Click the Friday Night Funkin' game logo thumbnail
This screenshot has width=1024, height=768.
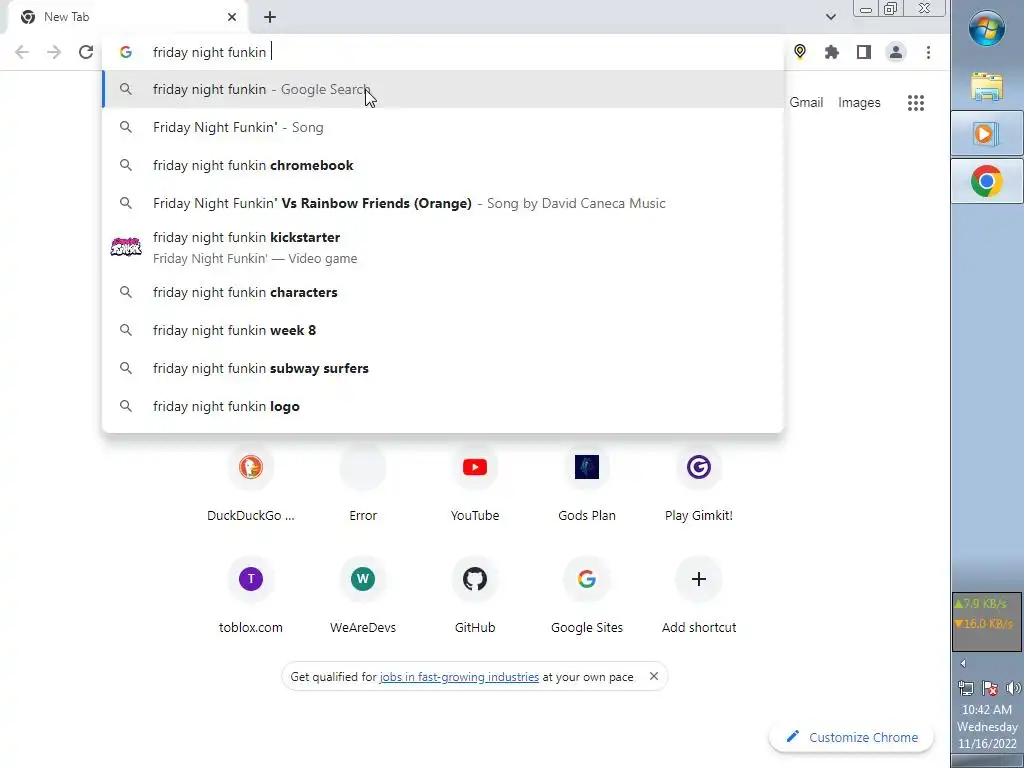pos(126,248)
